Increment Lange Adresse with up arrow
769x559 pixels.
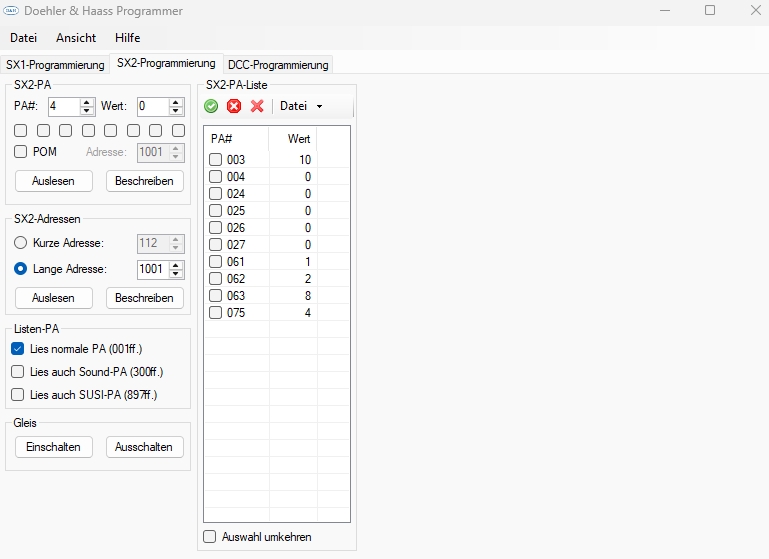tap(176, 265)
